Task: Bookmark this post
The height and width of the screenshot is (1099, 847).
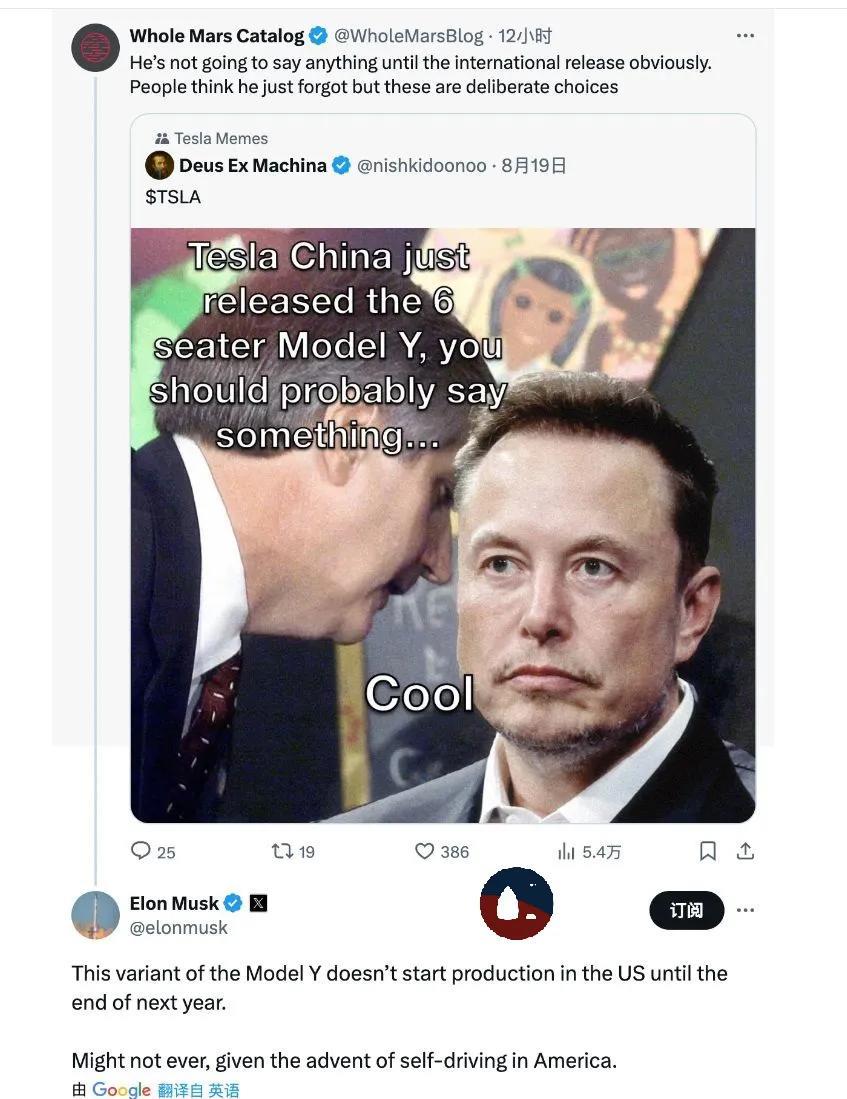Action: (708, 851)
